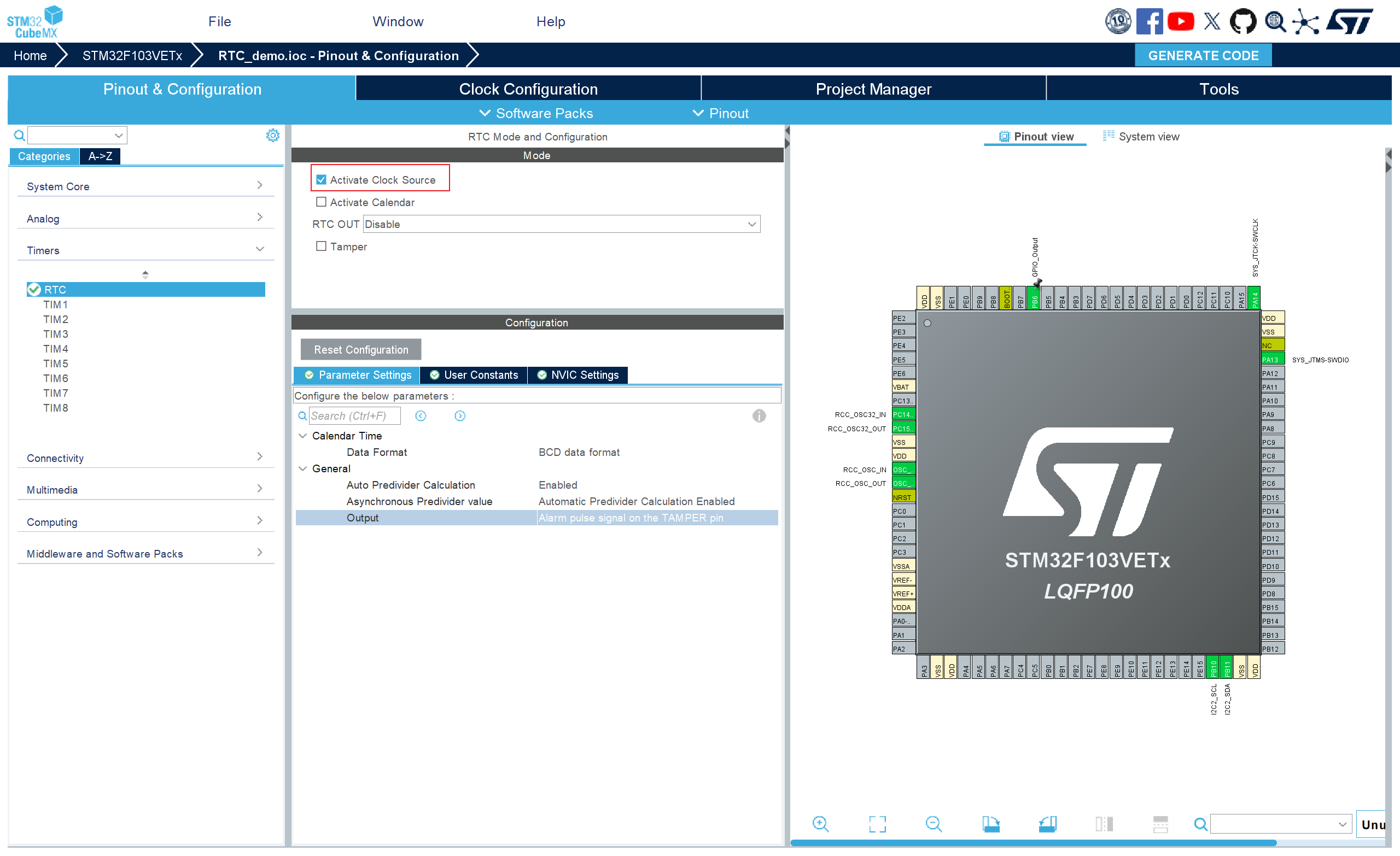The width and height of the screenshot is (1400, 856).
Task: Click the fit-to-screen icon in pinout toolbar
Action: coord(877,824)
